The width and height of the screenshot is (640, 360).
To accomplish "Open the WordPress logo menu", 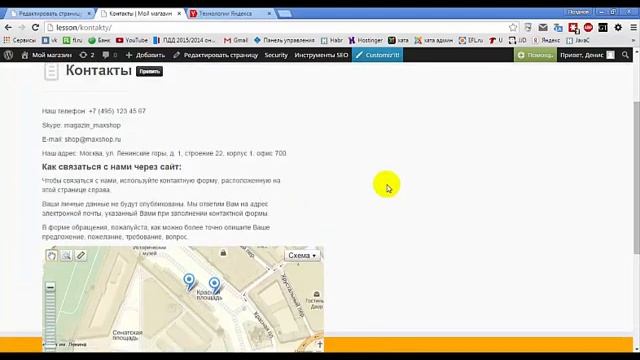I will pos(9,55).
